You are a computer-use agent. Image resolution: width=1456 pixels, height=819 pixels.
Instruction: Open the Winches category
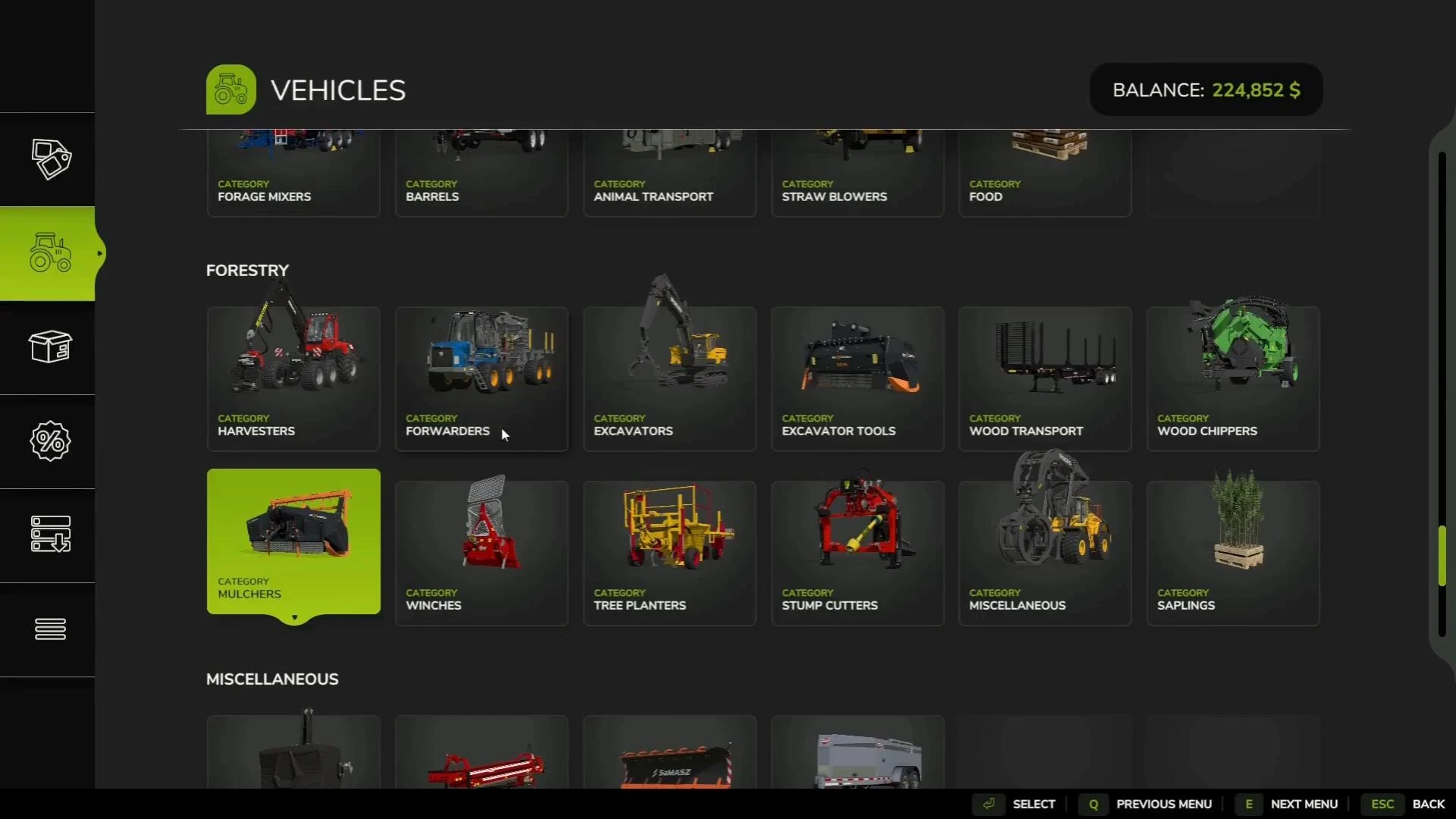click(482, 554)
